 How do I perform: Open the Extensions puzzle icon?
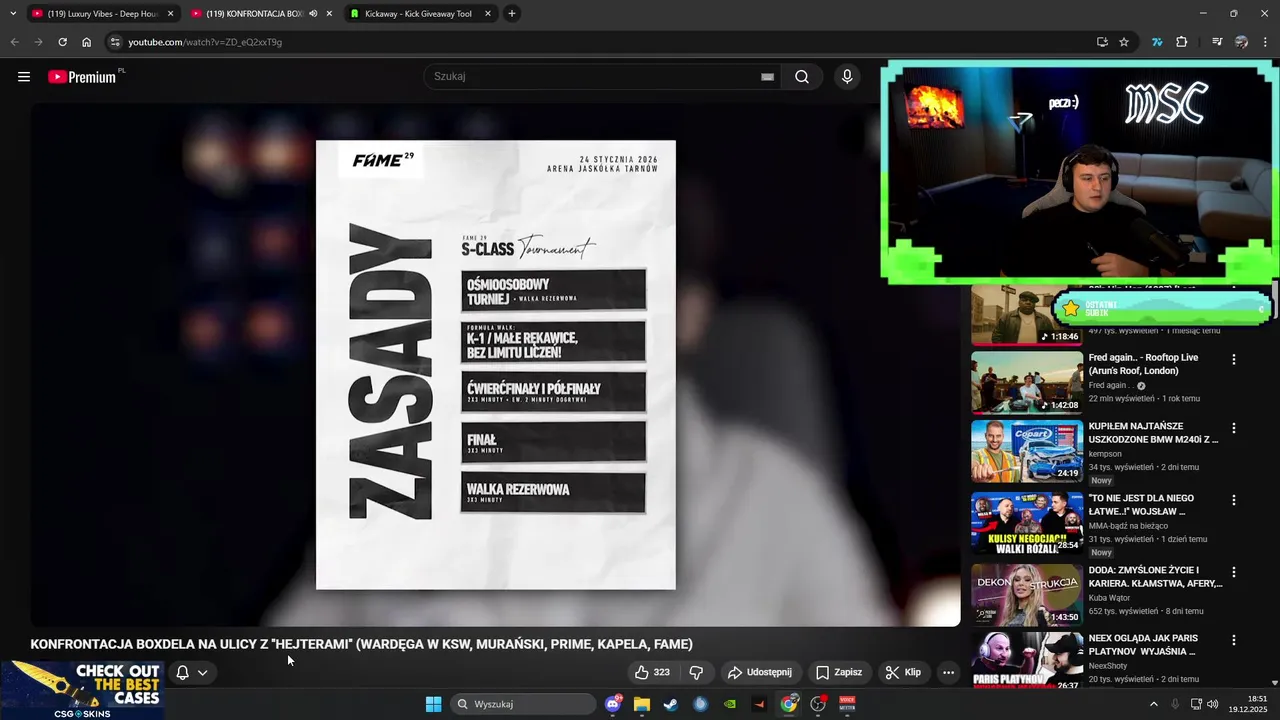click(x=1182, y=42)
